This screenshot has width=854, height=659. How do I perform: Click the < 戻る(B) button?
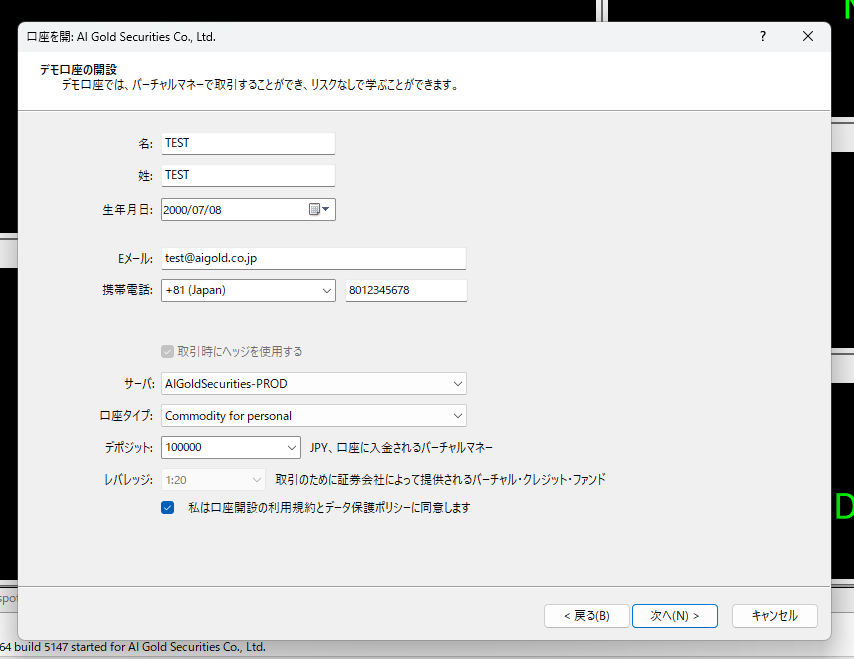[587, 616]
